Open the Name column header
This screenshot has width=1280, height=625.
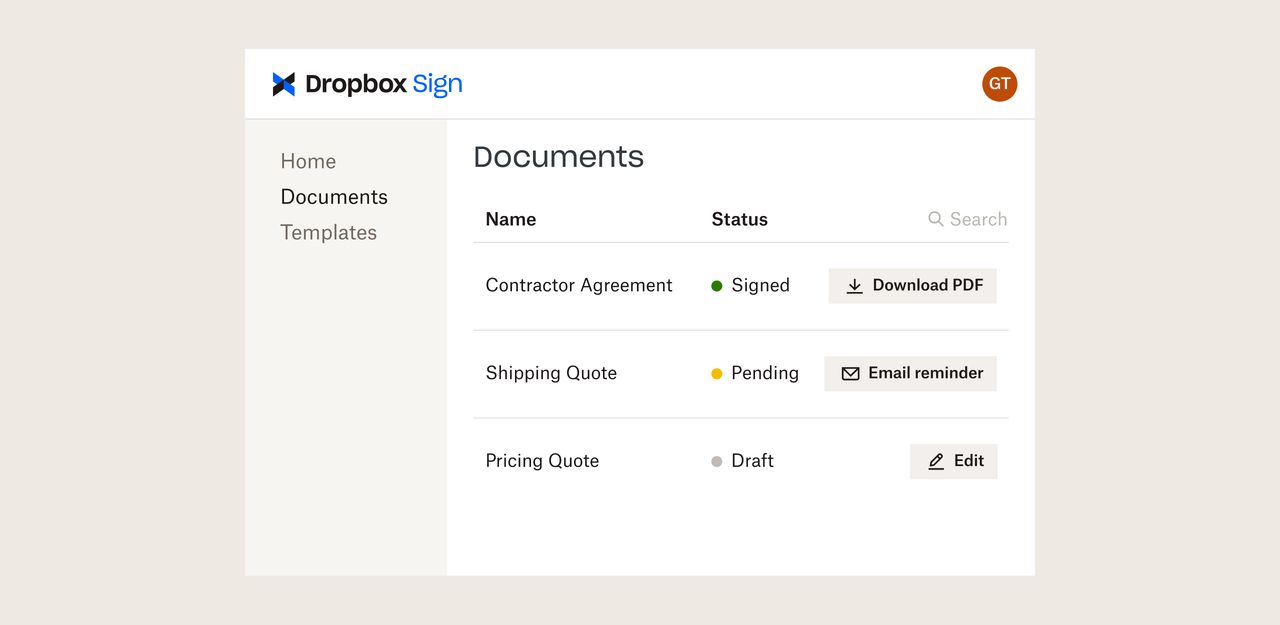511,219
